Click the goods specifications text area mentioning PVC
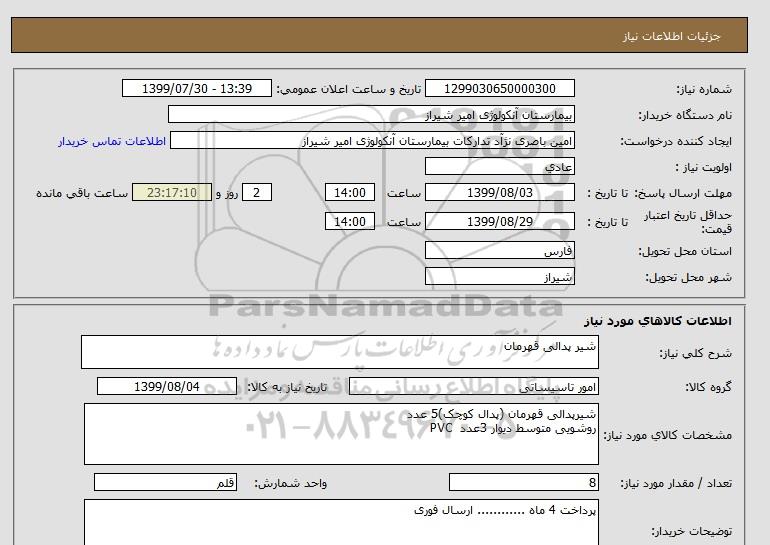Image resolution: width=770 pixels, height=545 pixels. point(341,434)
